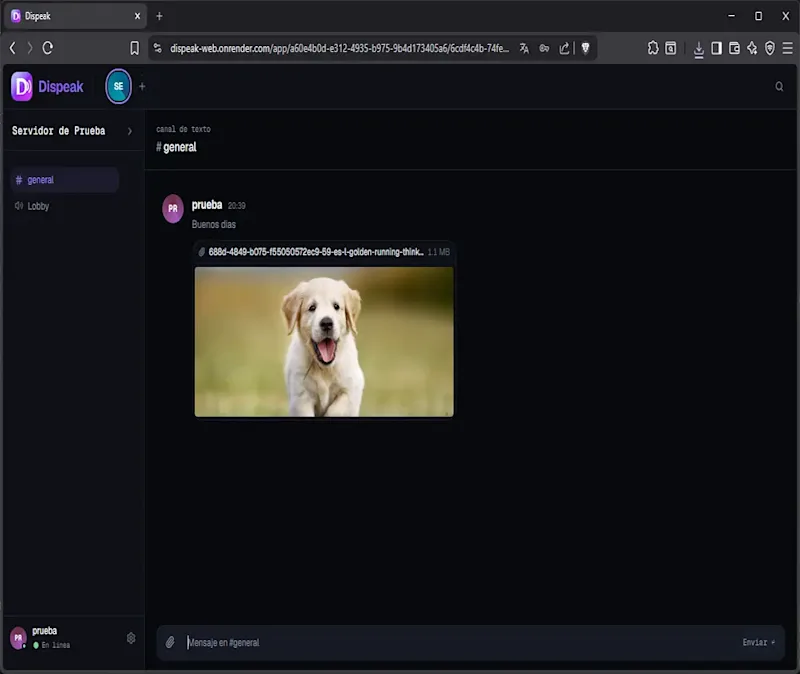
Task: Expand the Servidor de Prueba chevron
Action: [x=130, y=131]
